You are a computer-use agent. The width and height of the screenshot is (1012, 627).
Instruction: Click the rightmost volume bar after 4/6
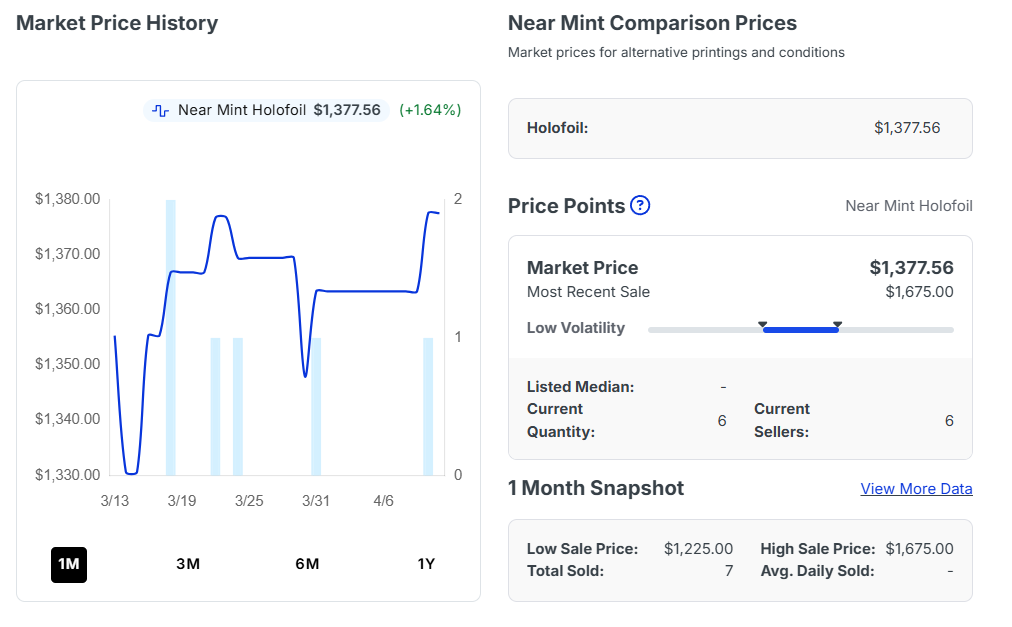click(x=428, y=406)
